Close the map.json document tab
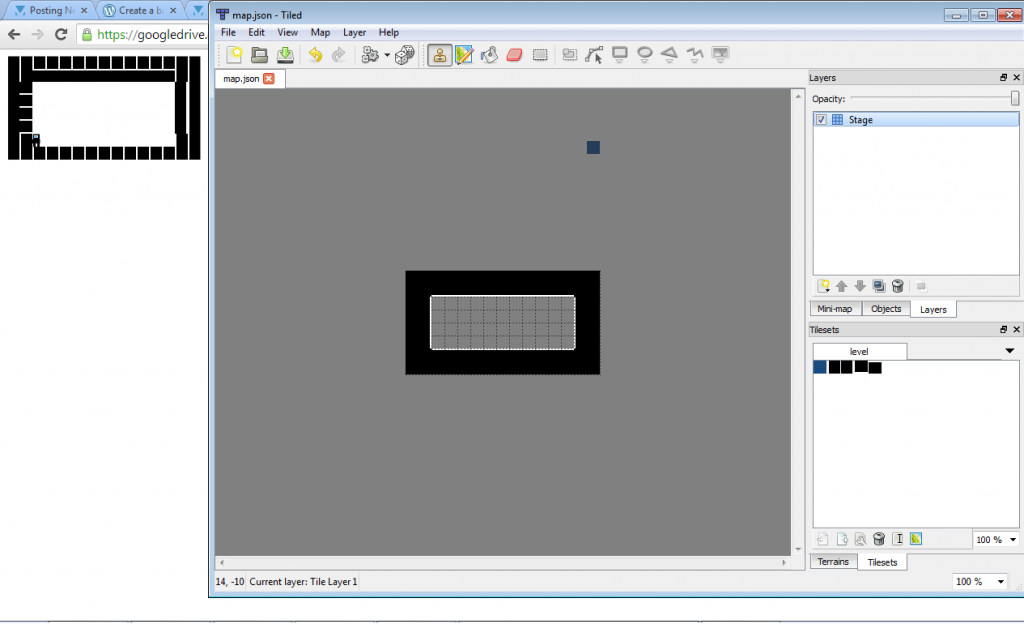 point(268,79)
